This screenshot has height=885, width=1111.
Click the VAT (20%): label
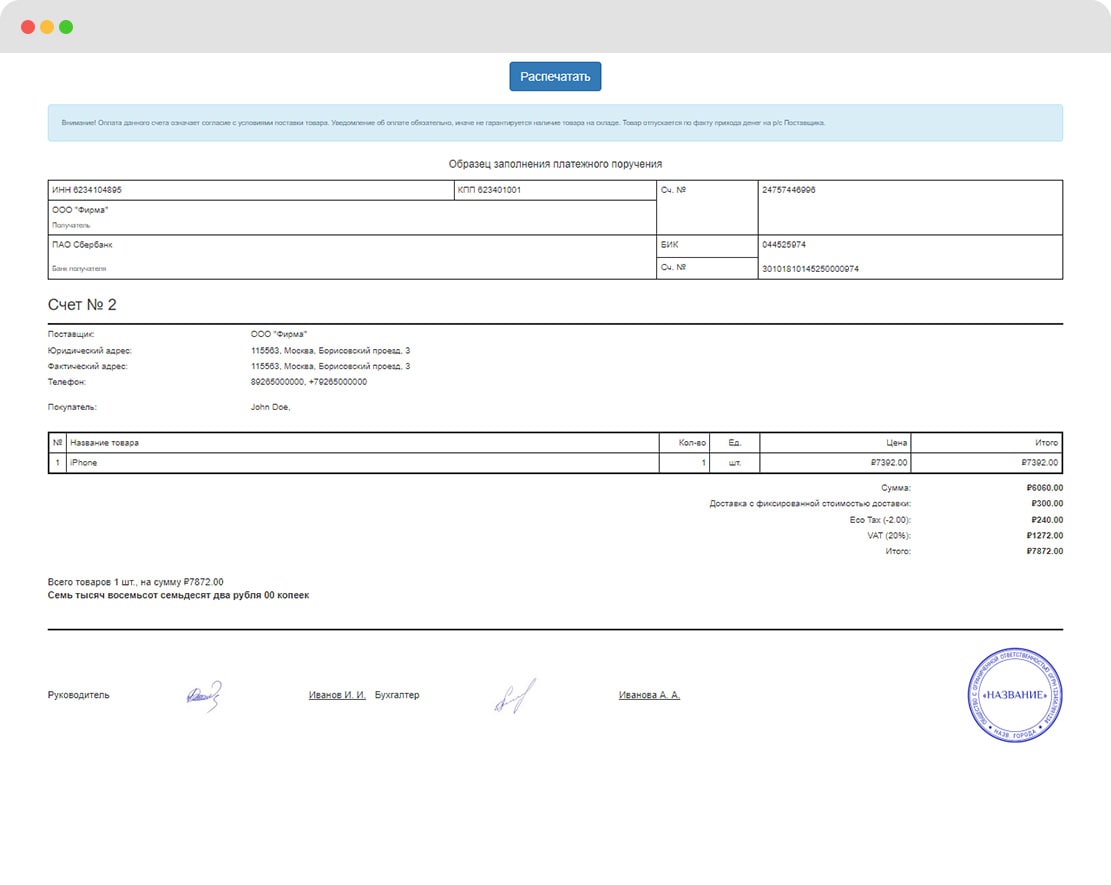pos(889,536)
